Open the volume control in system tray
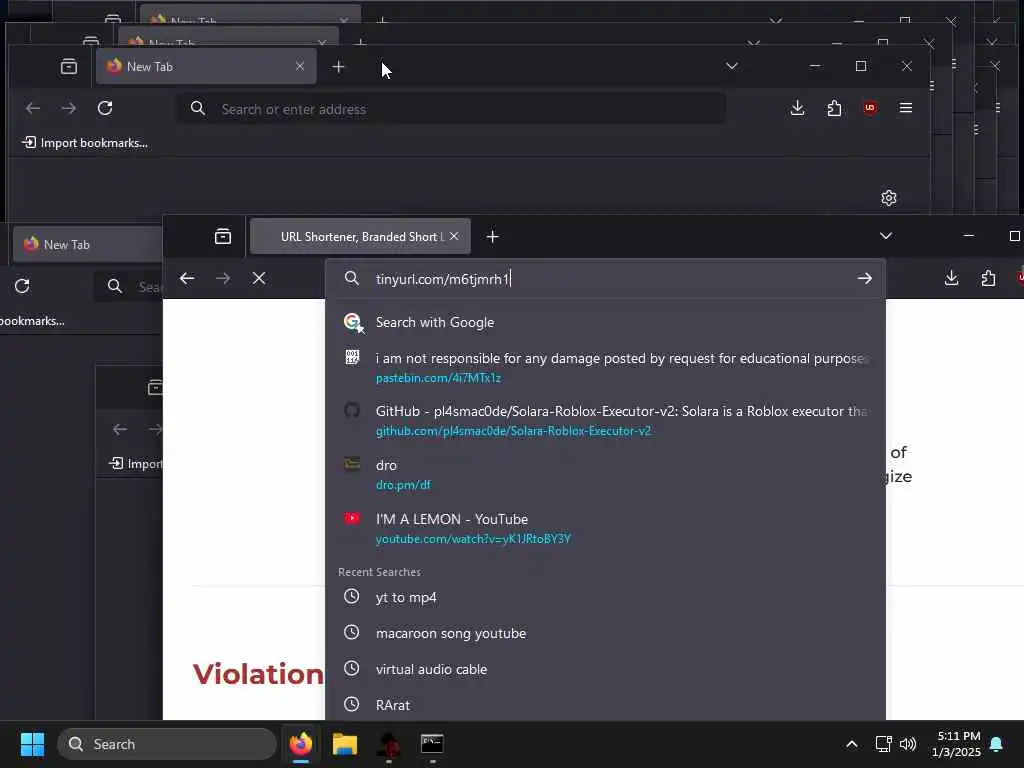The image size is (1024, 768). pyautogui.click(x=908, y=744)
